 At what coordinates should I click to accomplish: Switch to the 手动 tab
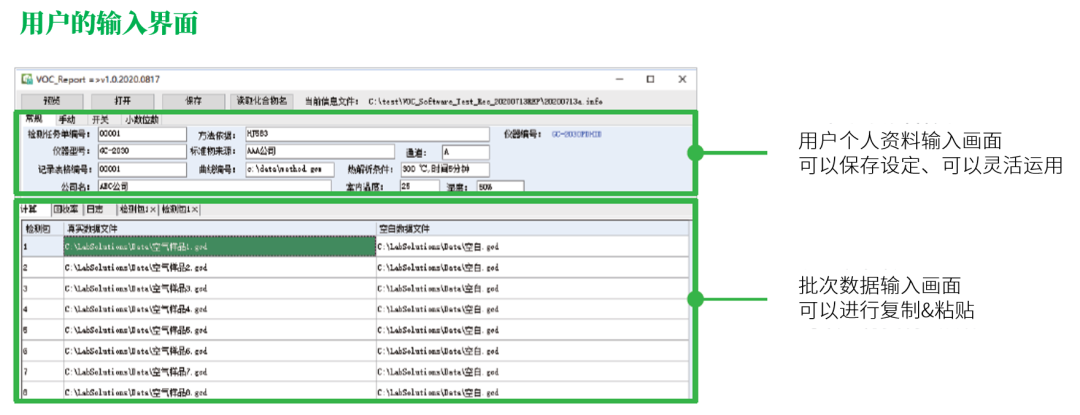[67, 119]
